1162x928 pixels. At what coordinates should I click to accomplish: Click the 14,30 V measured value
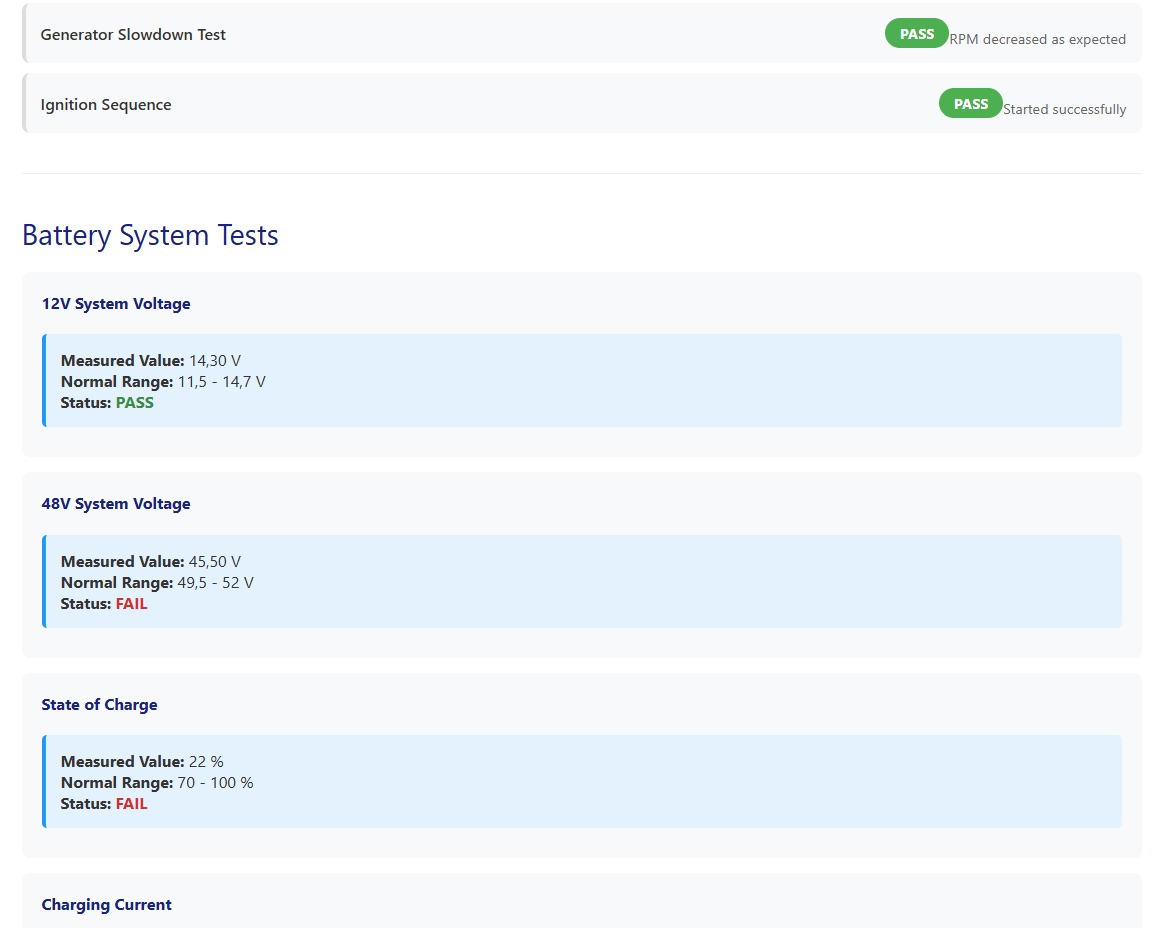tap(215, 361)
